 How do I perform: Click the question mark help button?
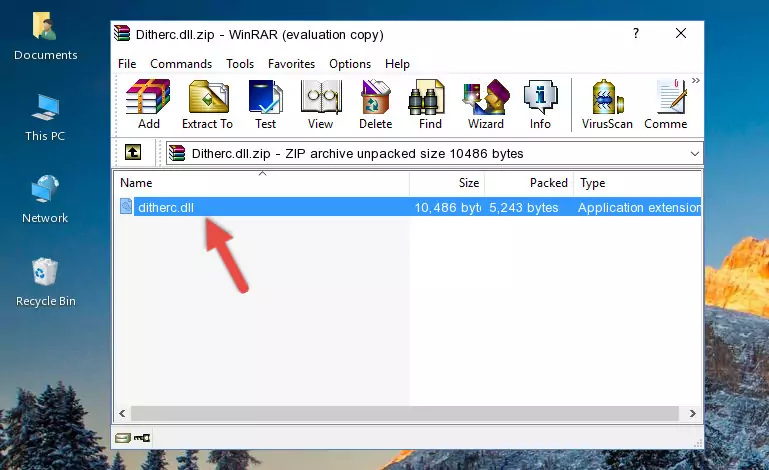tap(636, 33)
